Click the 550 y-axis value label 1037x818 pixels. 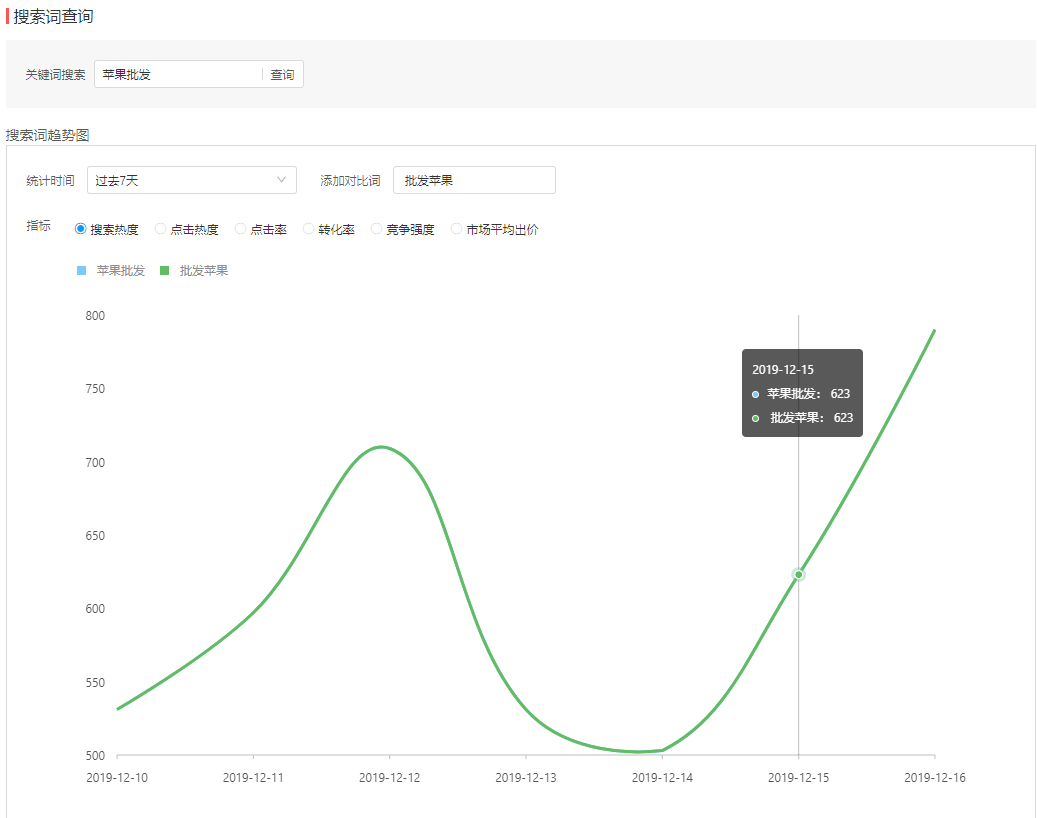tap(95, 682)
